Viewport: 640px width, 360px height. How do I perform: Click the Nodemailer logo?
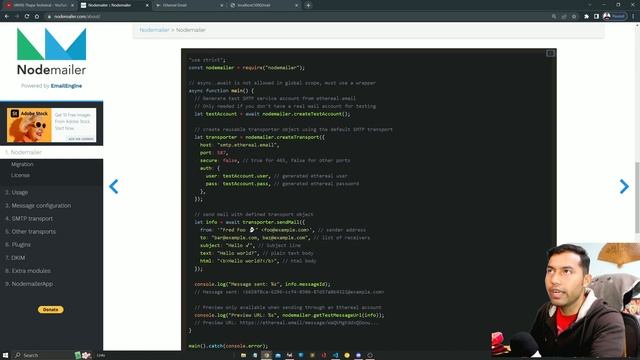(x=51, y=51)
